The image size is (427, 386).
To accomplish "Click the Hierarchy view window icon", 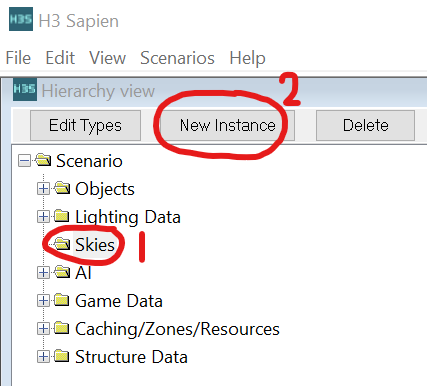I will tap(25, 89).
